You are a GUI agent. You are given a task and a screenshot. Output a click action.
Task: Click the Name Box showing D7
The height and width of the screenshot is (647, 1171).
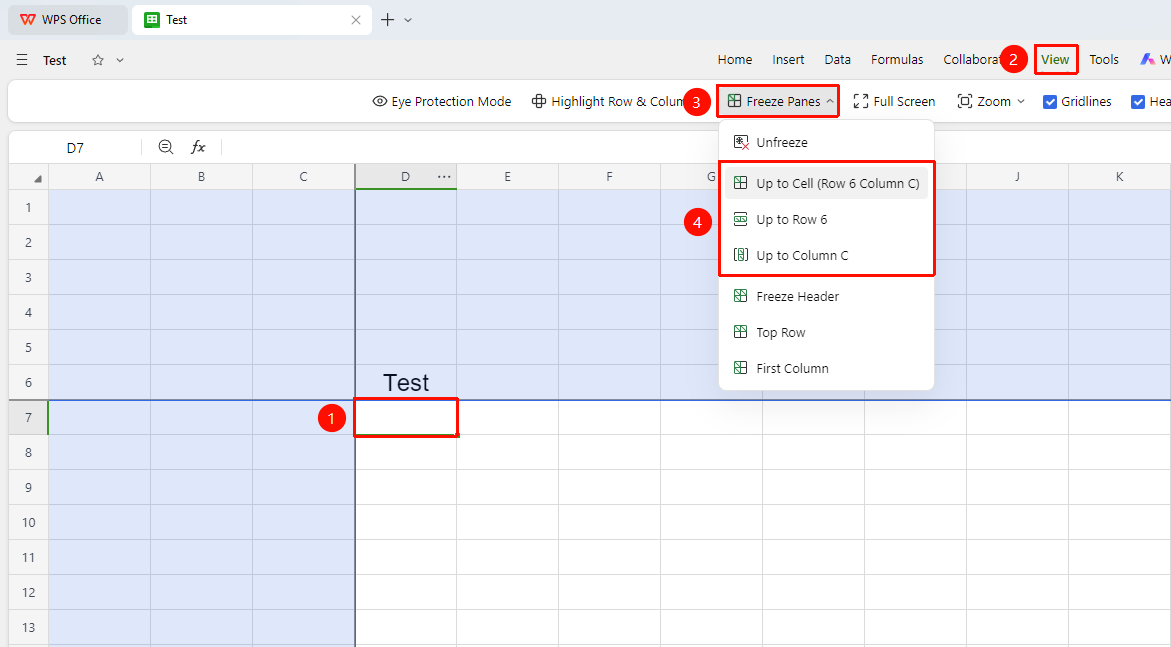pyautogui.click(x=75, y=148)
